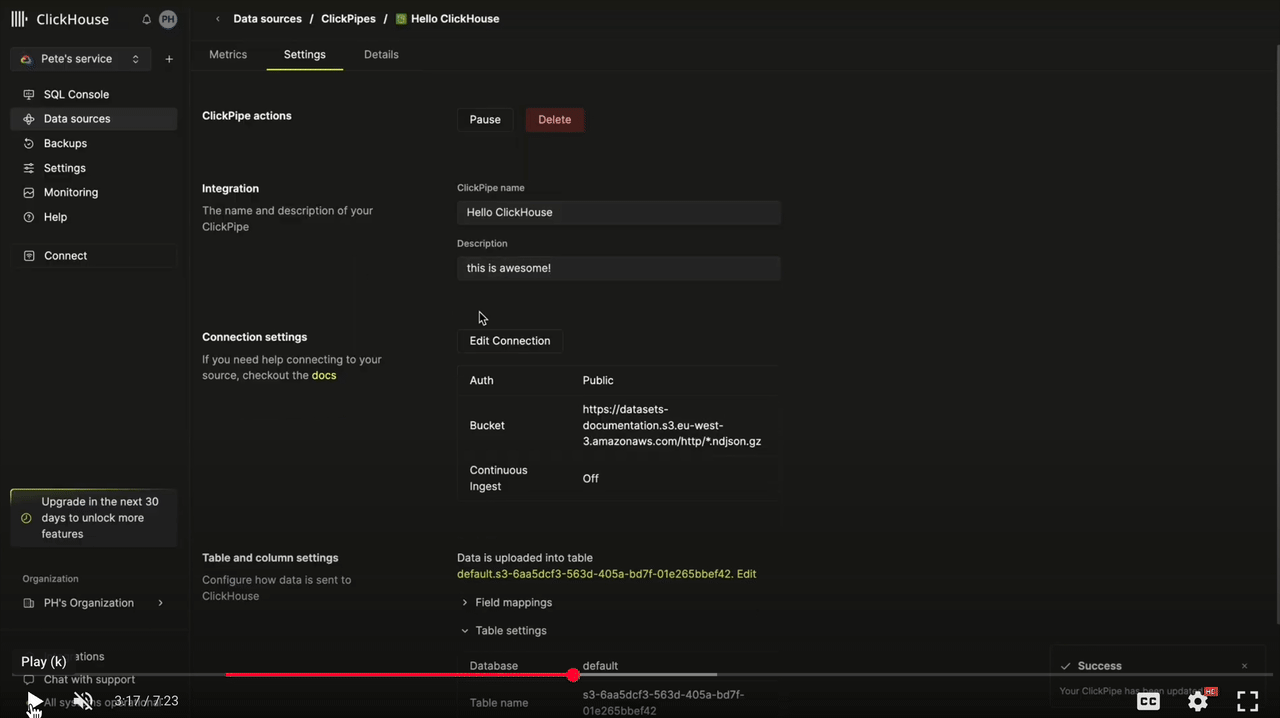Unmute the video speaker icon
The width and height of the screenshot is (1280, 718).
(x=84, y=701)
